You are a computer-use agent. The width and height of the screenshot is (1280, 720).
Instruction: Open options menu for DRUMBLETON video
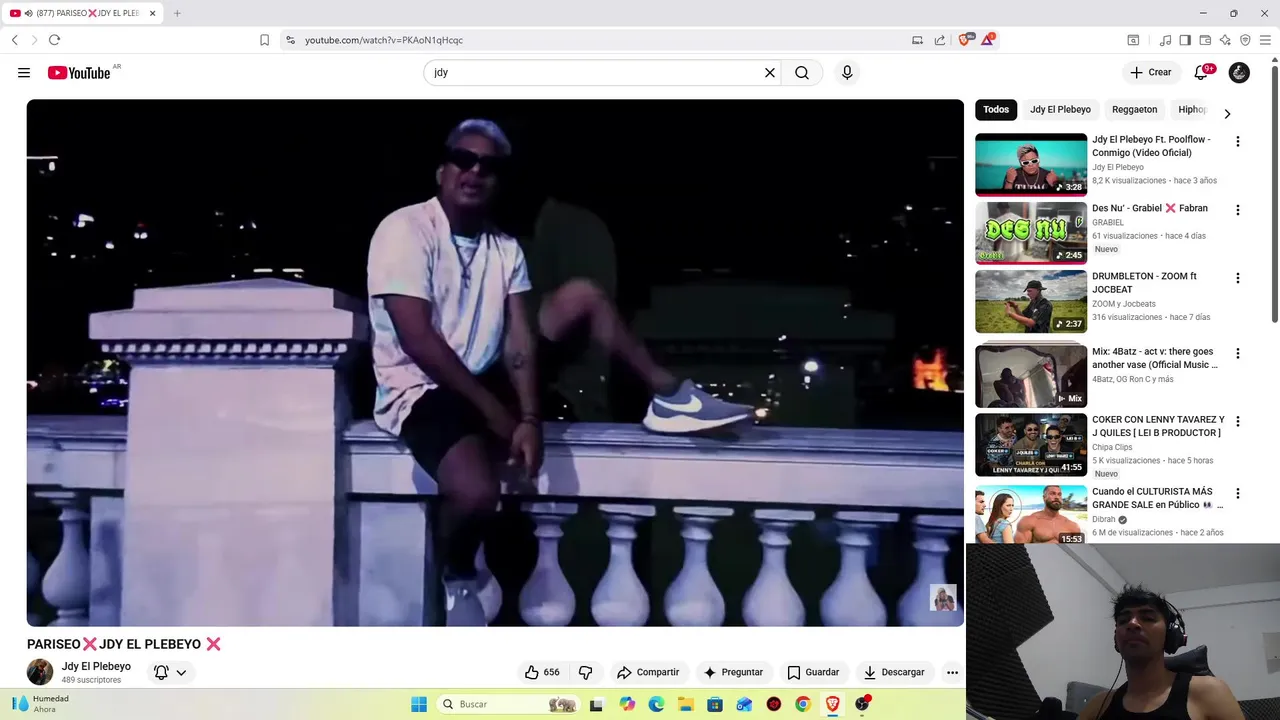[1237, 278]
